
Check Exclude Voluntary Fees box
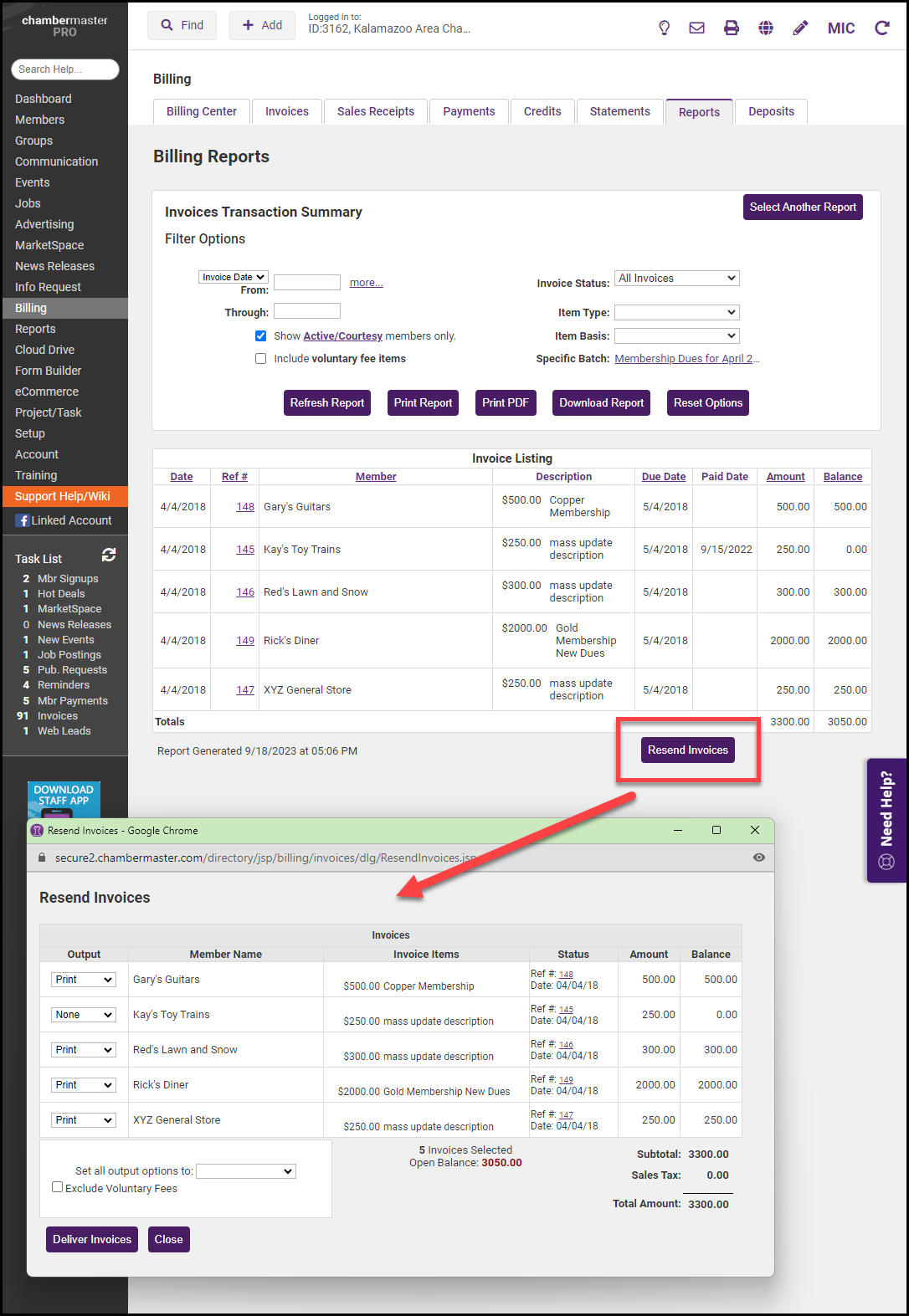coord(58,1187)
